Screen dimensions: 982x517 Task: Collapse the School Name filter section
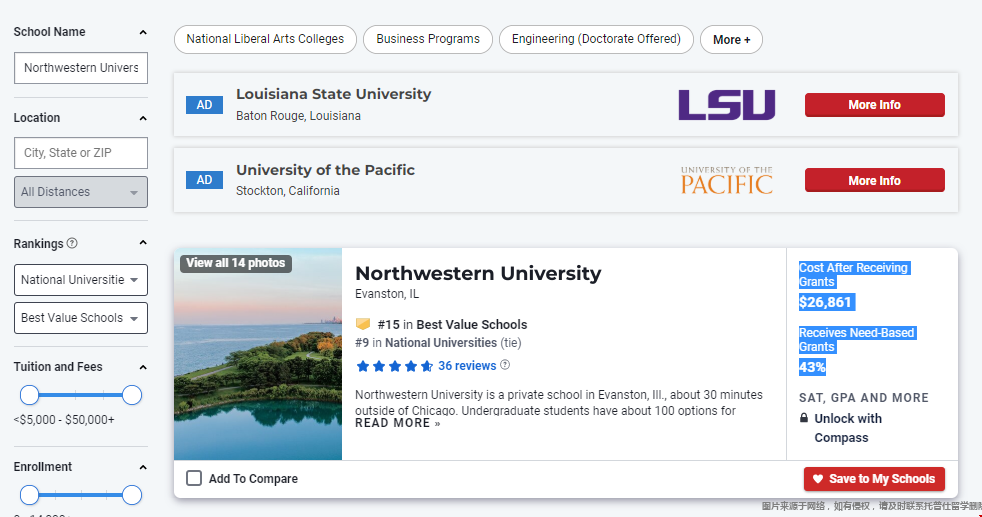(x=143, y=32)
